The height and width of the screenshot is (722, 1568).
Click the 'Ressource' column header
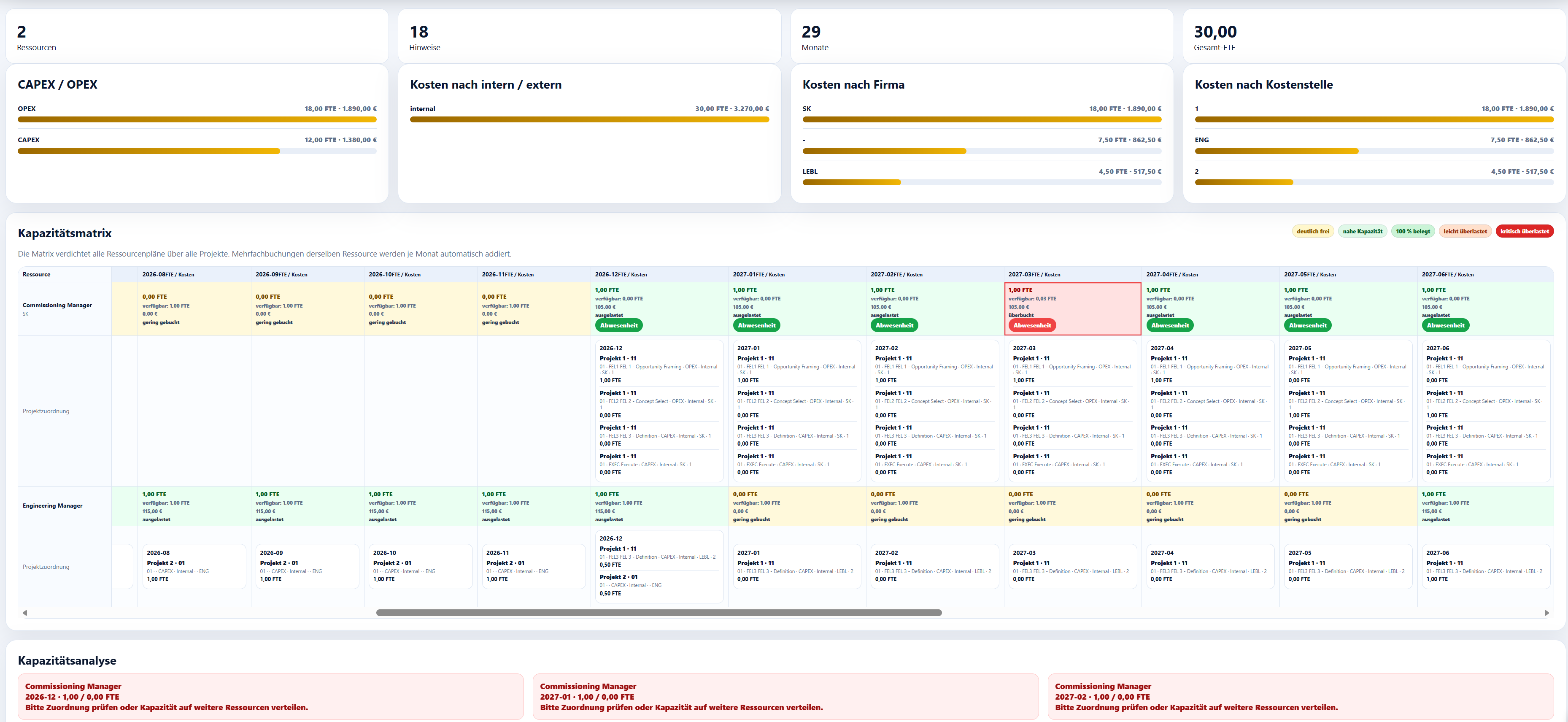click(x=65, y=275)
